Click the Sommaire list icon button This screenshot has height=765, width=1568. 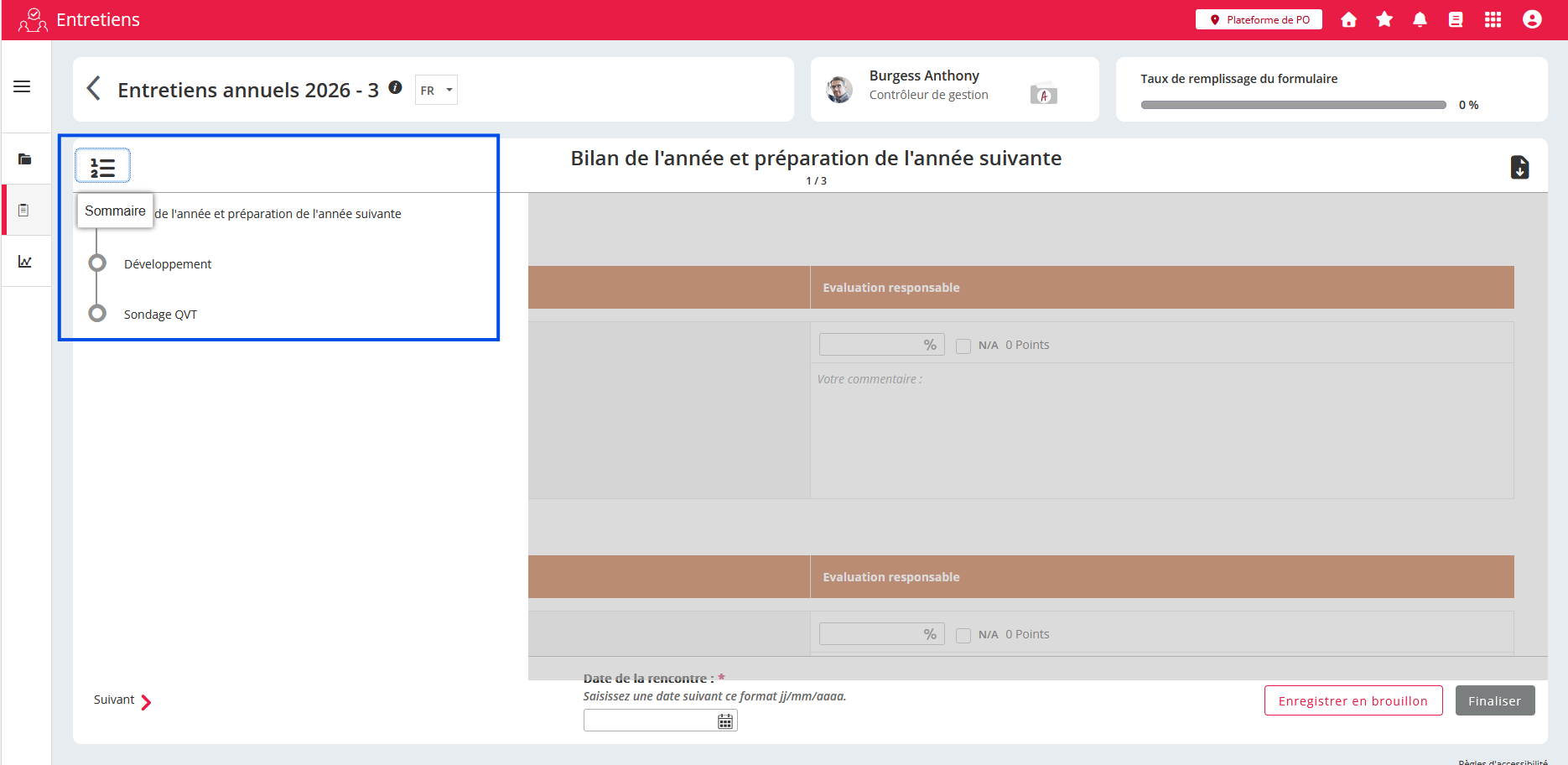pyautogui.click(x=102, y=166)
